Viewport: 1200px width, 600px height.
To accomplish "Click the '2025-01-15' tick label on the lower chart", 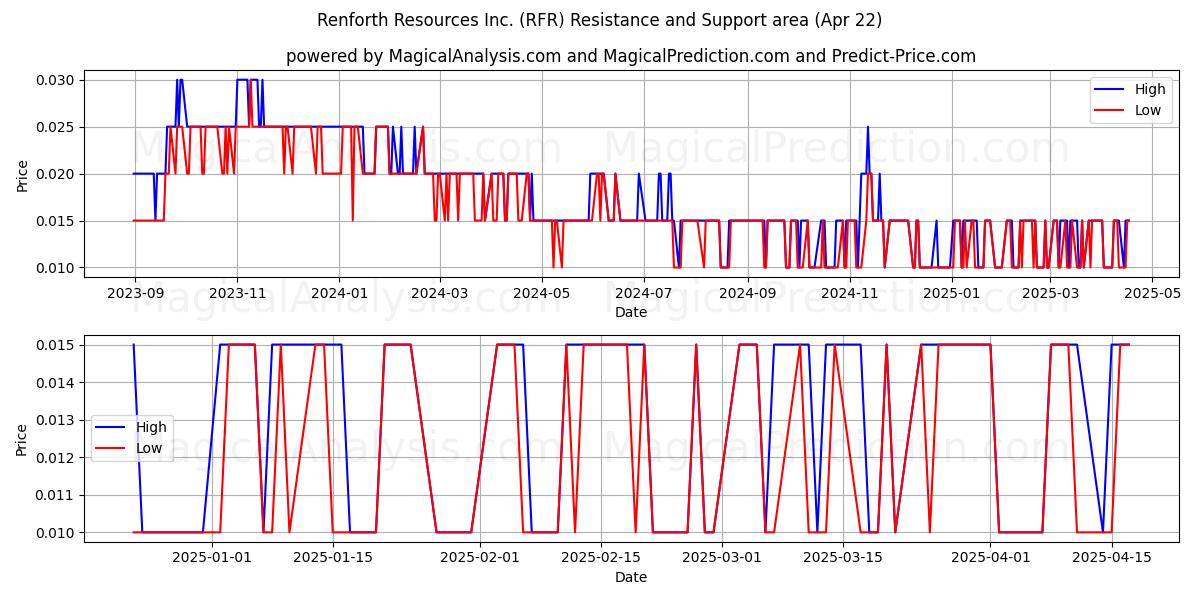I will [333, 558].
